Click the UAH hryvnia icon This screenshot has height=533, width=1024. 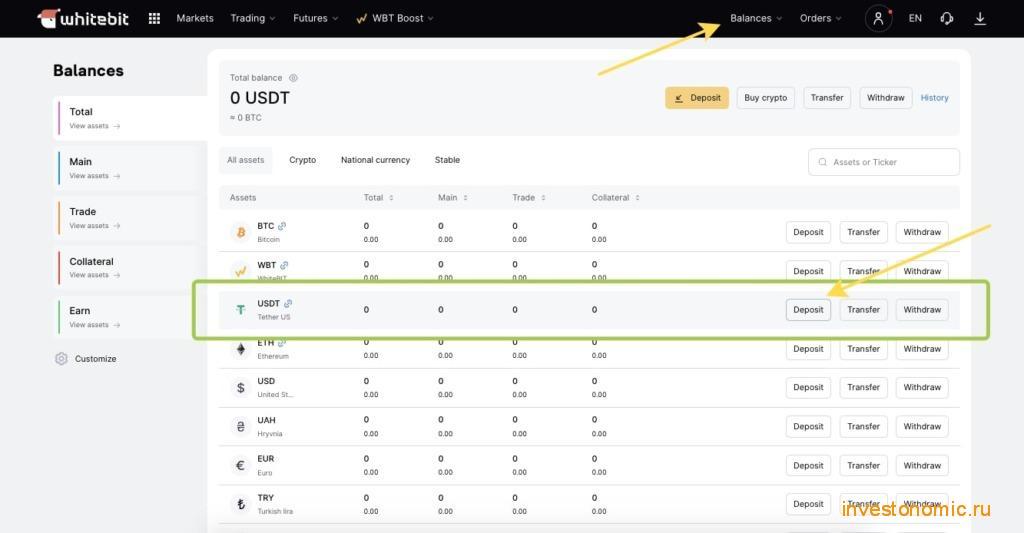pyautogui.click(x=241, y=427)
